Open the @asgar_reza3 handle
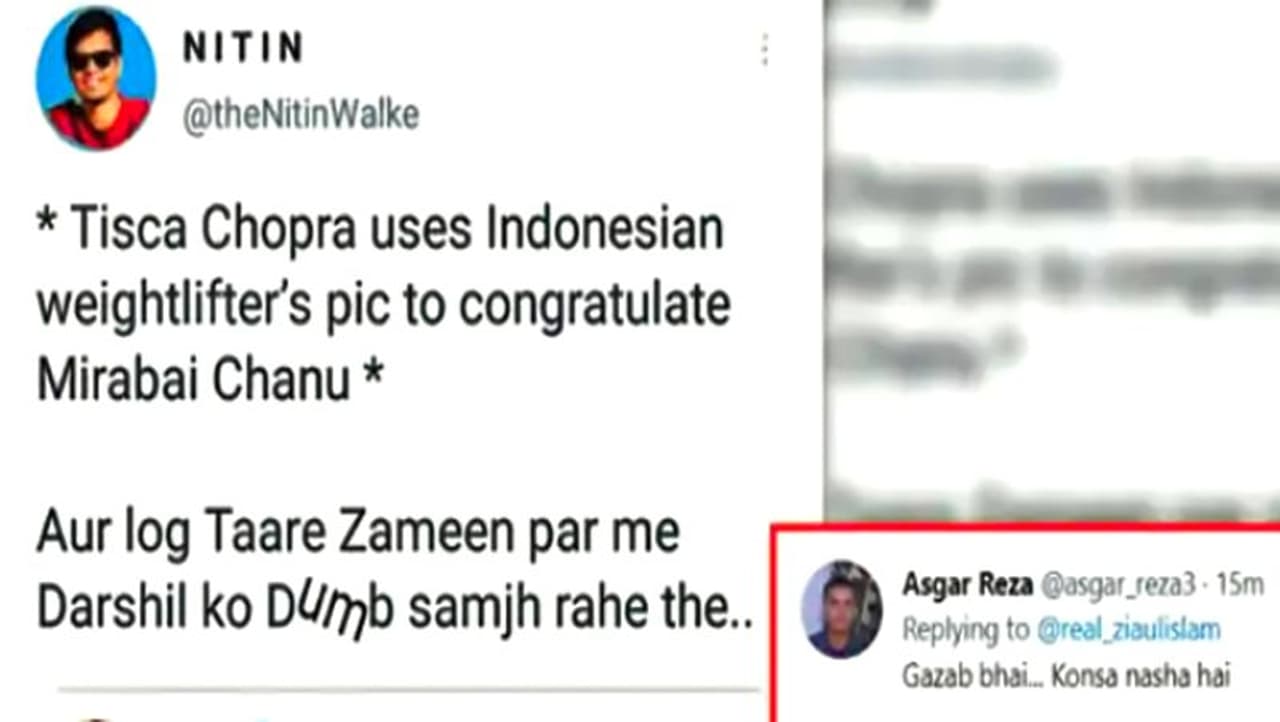The image size is (1280, 722). pyautogui.click(x=1117, y=586)
